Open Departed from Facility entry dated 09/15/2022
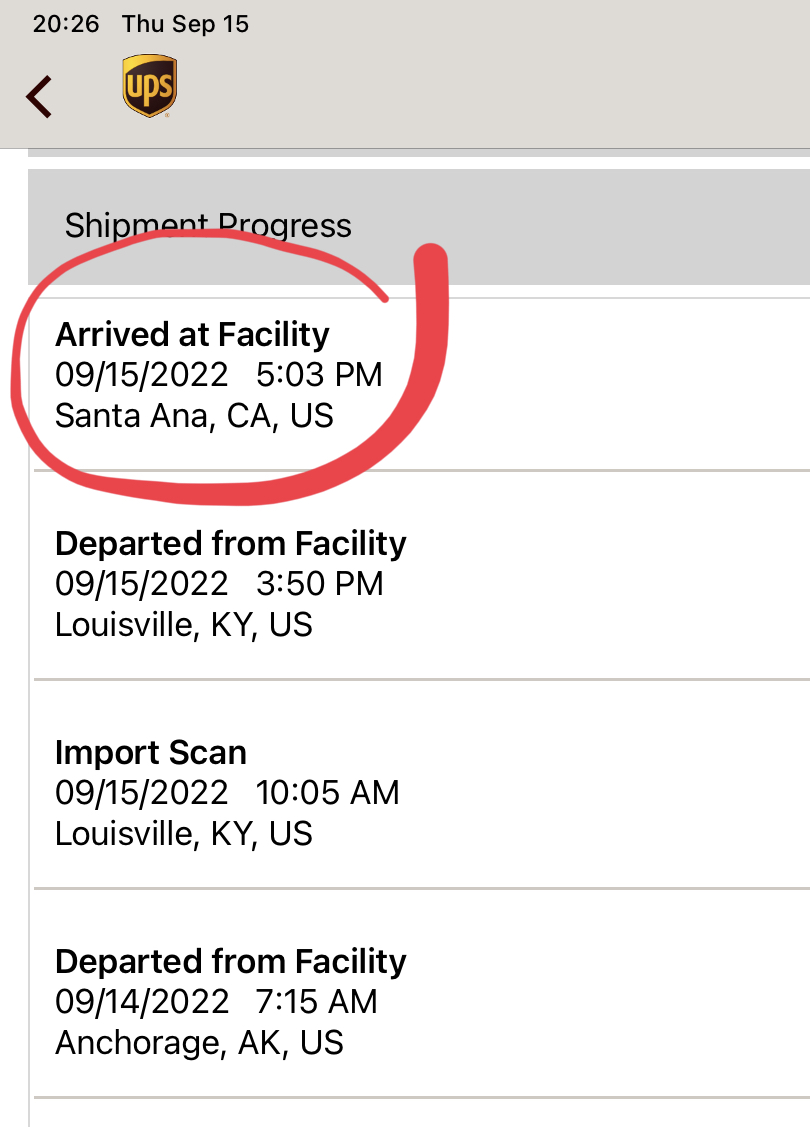This screenshot has height=1127, width=810. pos(230,544)
